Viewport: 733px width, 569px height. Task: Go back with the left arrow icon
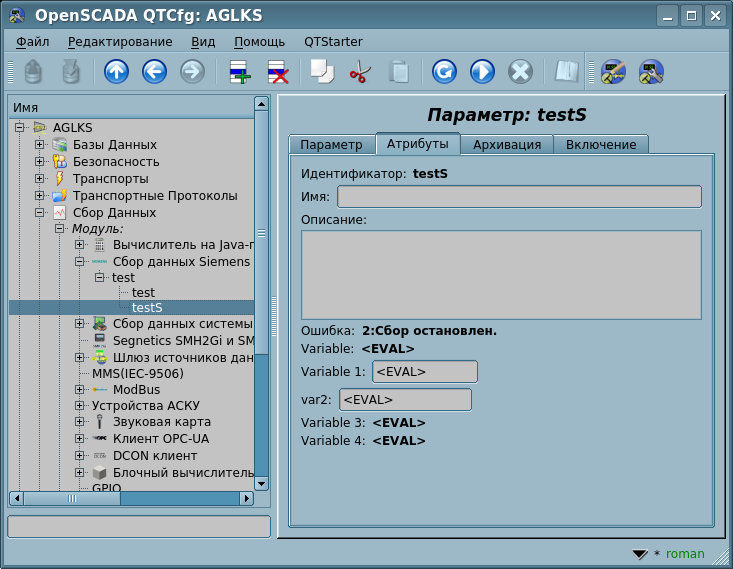point(154,72)
